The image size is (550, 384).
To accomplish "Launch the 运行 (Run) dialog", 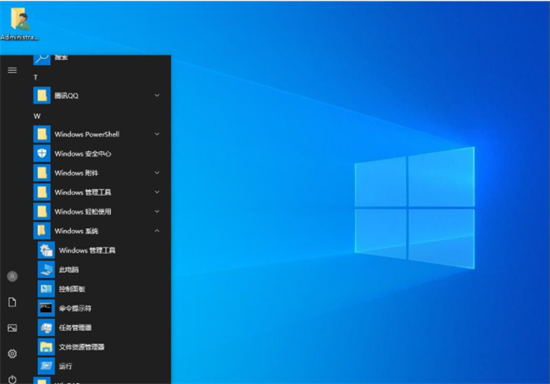I will tap(99, 366).
